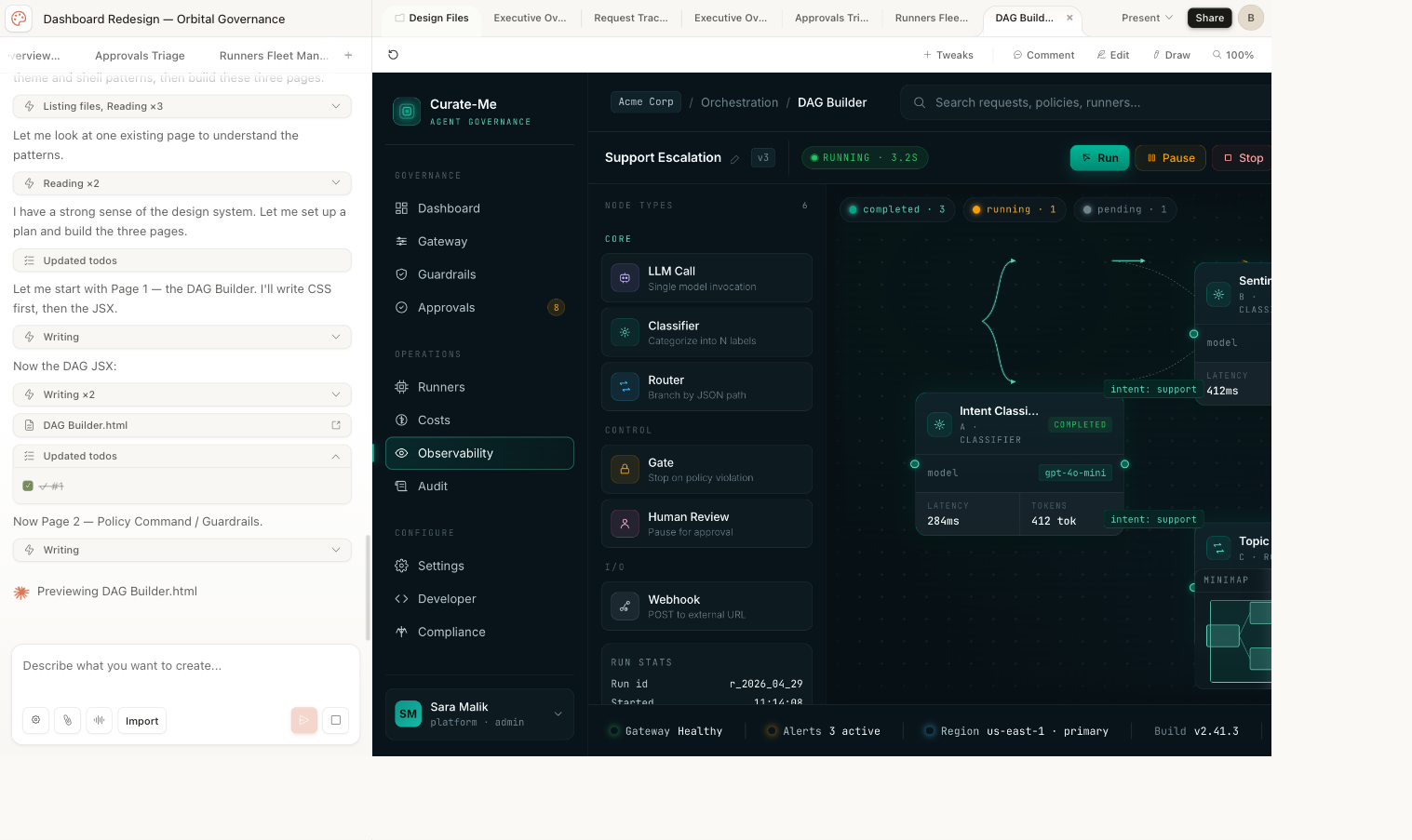Click the paperclip attach file icon
Image resolution: width=1412 pixels, height=840 pixels.
coord(67,720)
